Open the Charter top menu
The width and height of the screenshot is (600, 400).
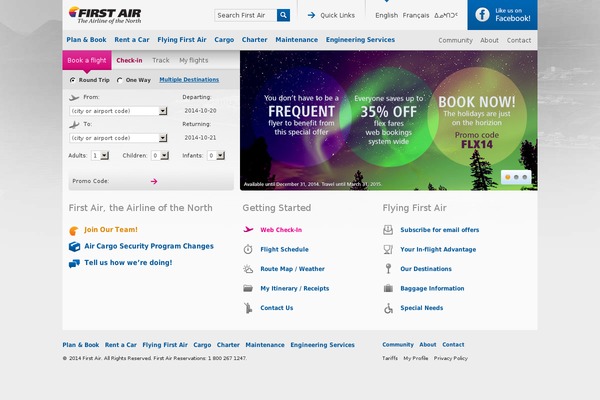(254, 40)
